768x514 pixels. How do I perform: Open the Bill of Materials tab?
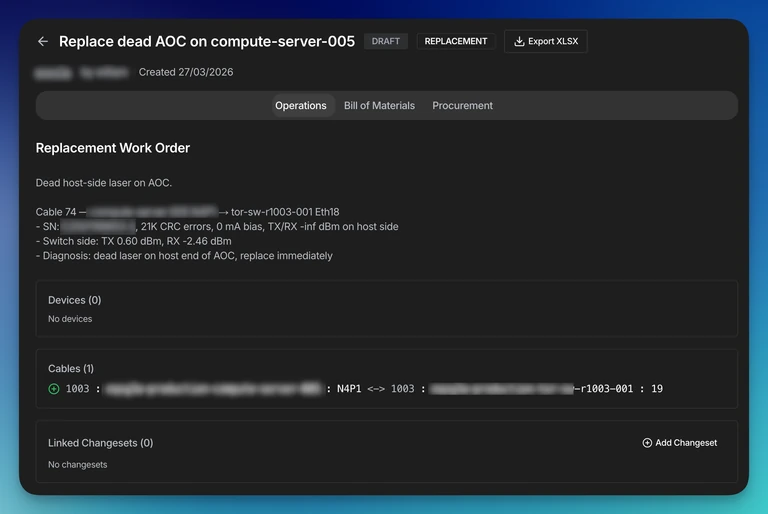pos(379,106)
